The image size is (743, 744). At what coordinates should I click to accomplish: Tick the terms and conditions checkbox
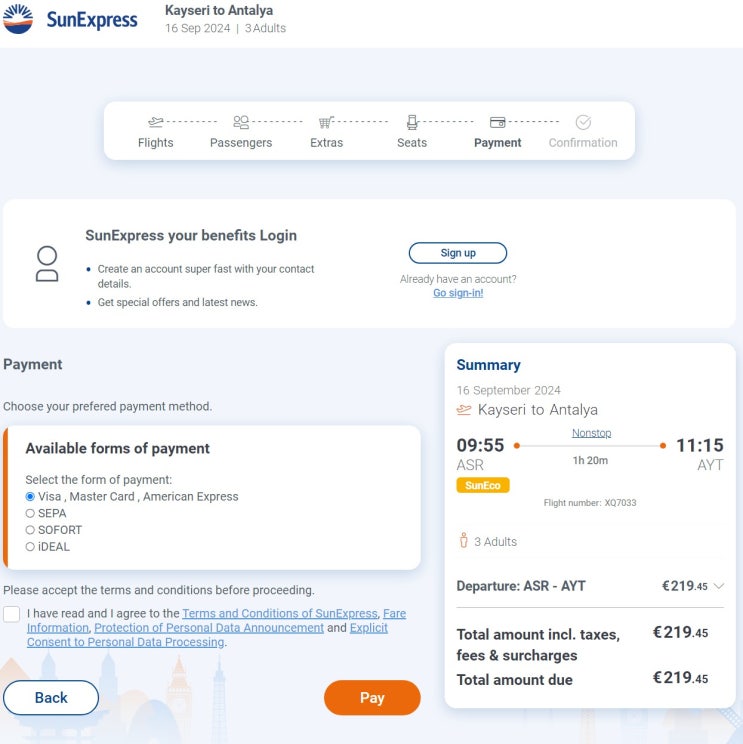point(11,614)
